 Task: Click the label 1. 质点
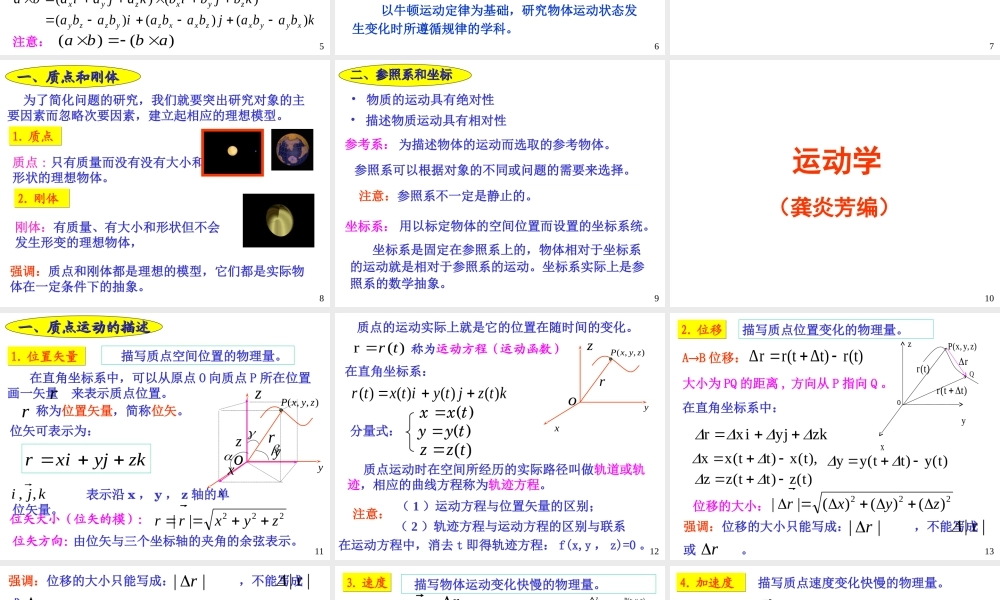coord(35,136)
